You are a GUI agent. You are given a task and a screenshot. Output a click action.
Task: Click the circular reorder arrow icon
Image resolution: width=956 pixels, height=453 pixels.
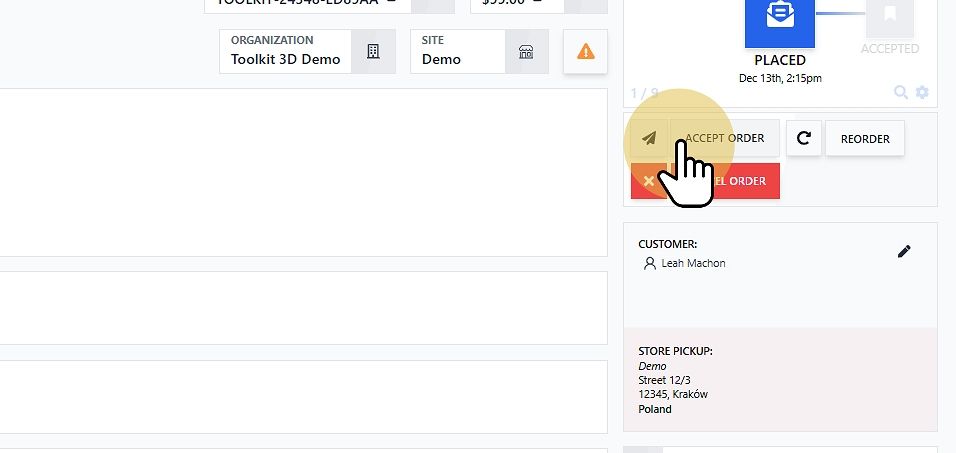coord(804,138)
